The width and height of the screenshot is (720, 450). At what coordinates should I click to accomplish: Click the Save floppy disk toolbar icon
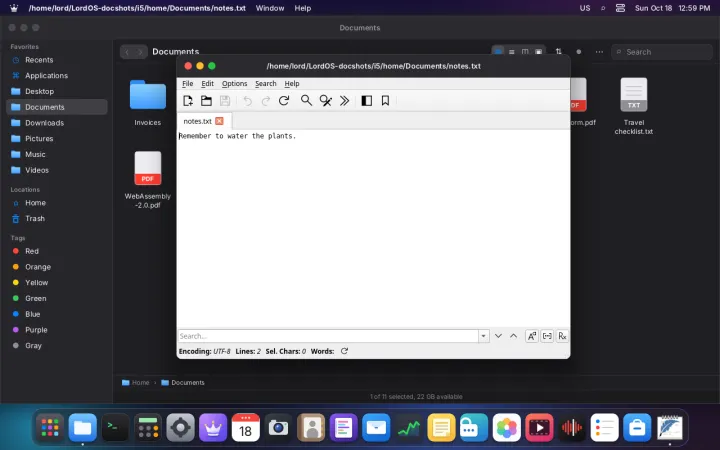(225, 101)
